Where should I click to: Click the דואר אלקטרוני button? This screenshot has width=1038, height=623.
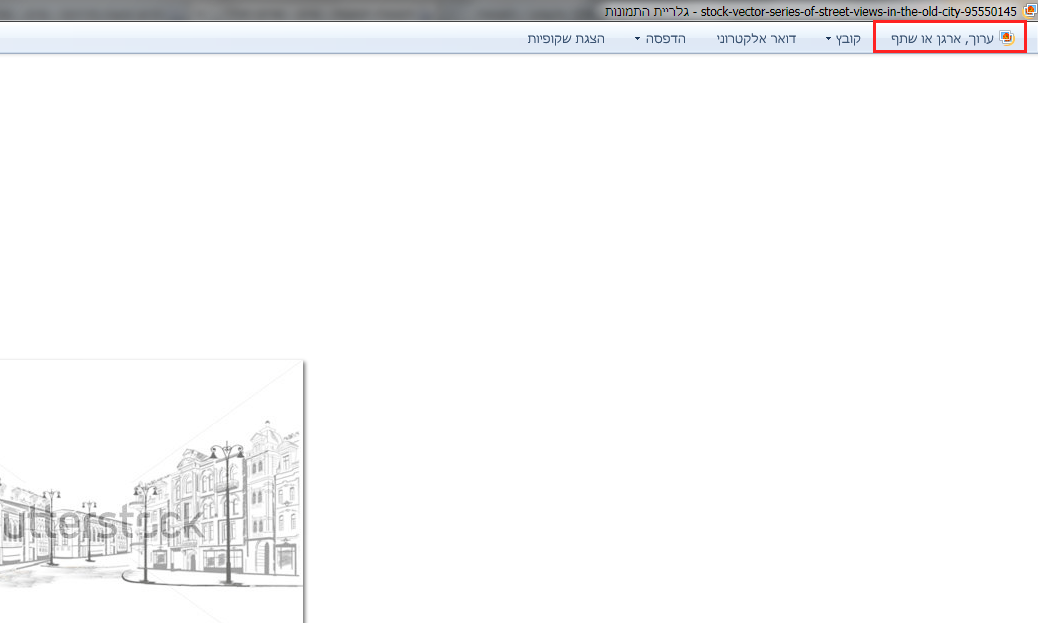pyautogui.click(x=756, y=38)
